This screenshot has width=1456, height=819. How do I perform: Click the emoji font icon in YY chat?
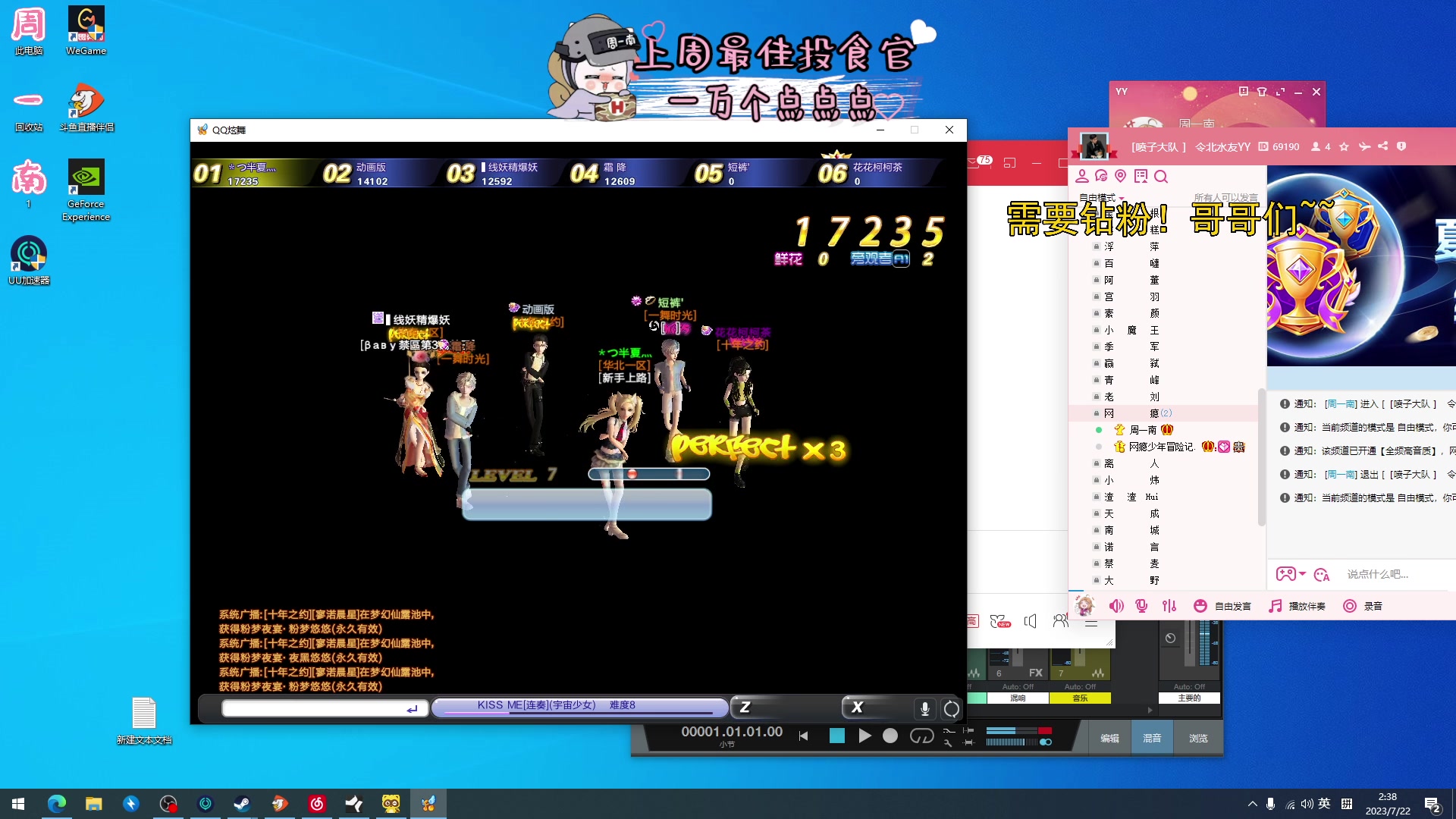click(x=1322, y=575)
